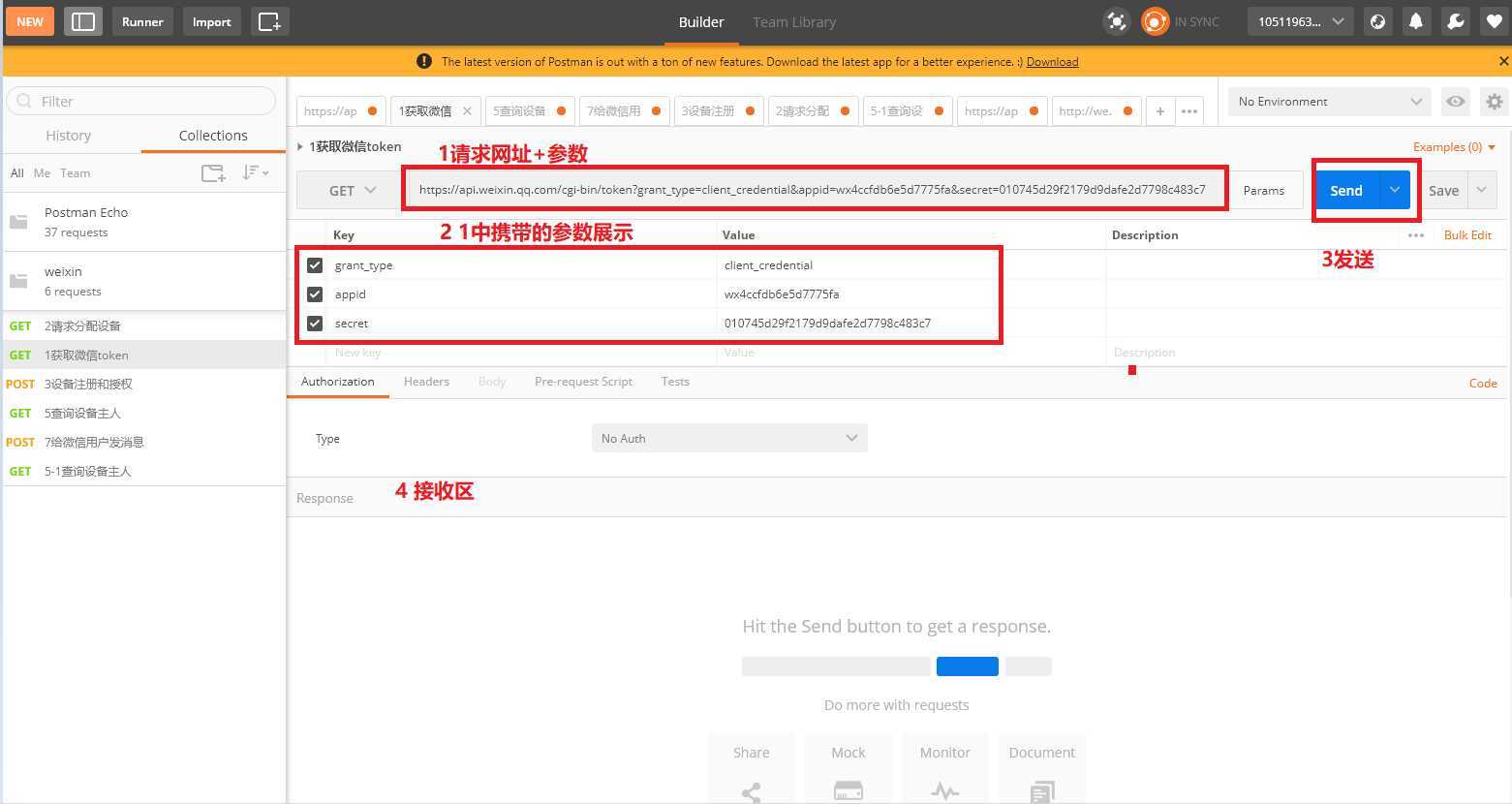1512x804 pixels.
Task: Select request 5-1查询设备主人
Action: pyautogui.click(x=144, y=471)
